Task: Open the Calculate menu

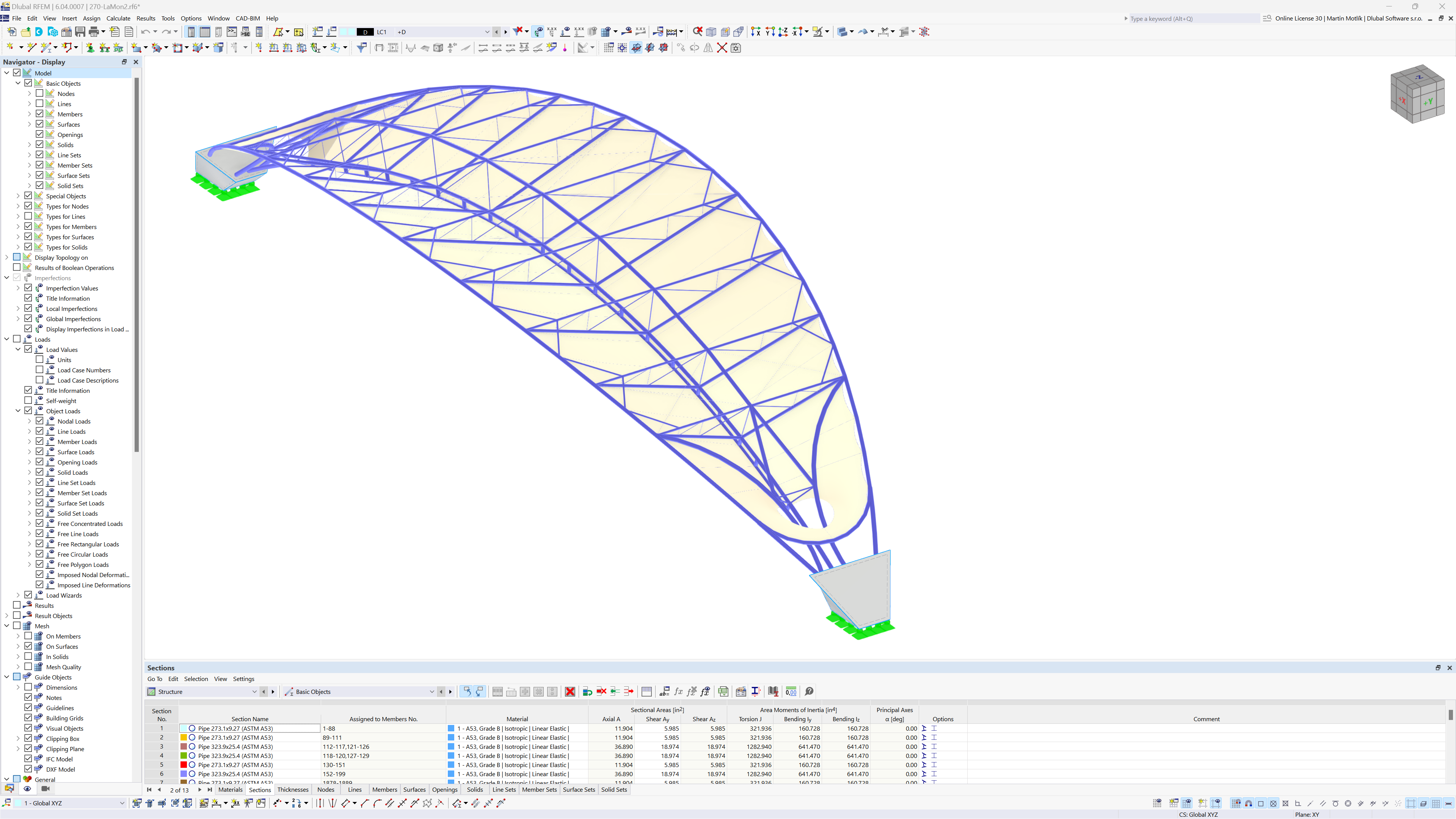Action: click(x=118, y=18)
